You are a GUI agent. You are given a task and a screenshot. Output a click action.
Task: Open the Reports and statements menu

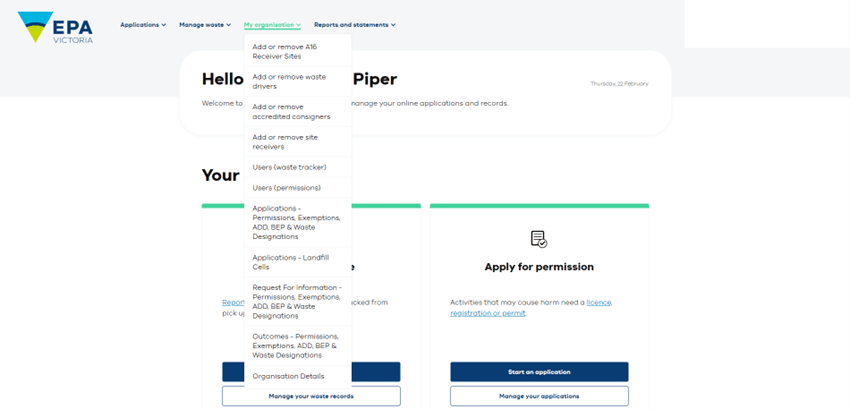point(355,25)
